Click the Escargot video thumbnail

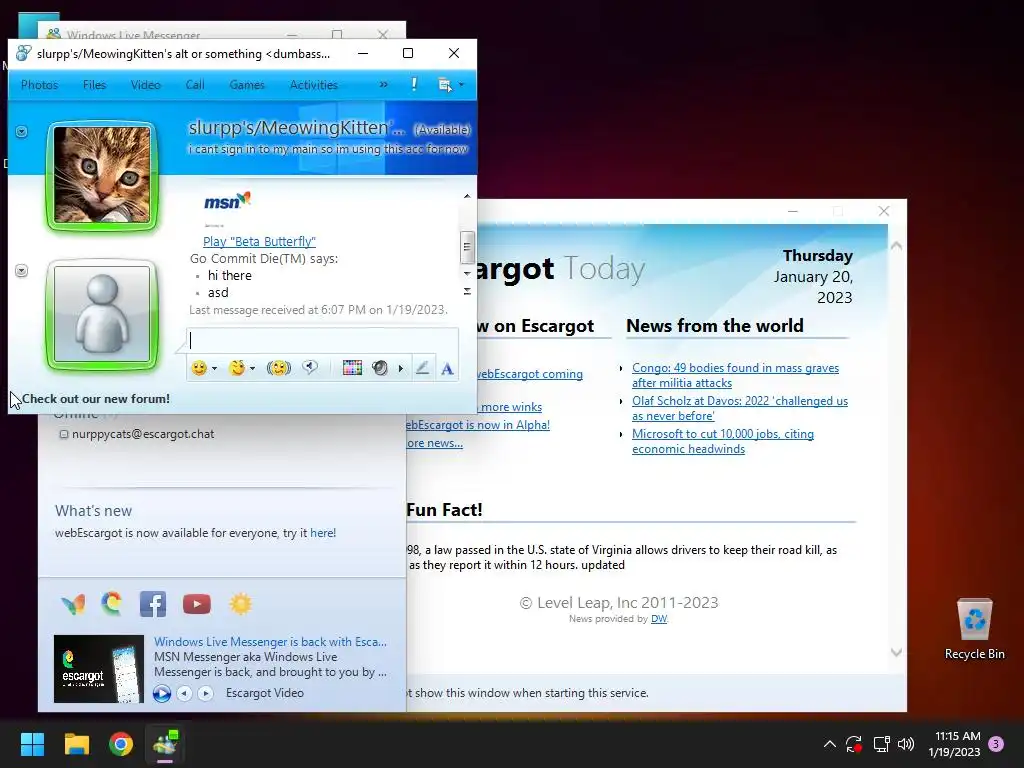coord(99,669)
